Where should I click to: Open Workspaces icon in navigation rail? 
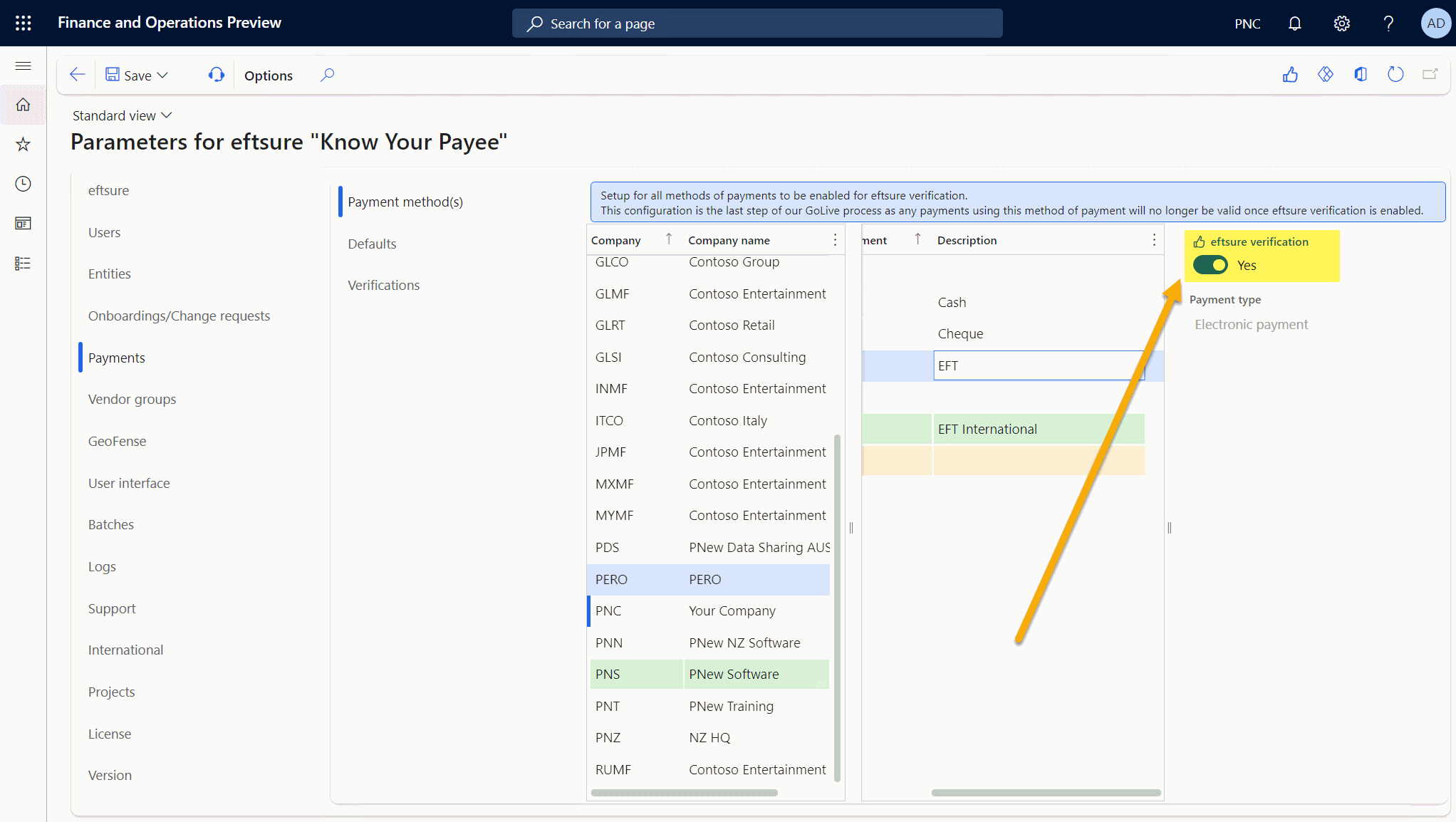pos(23,224)
